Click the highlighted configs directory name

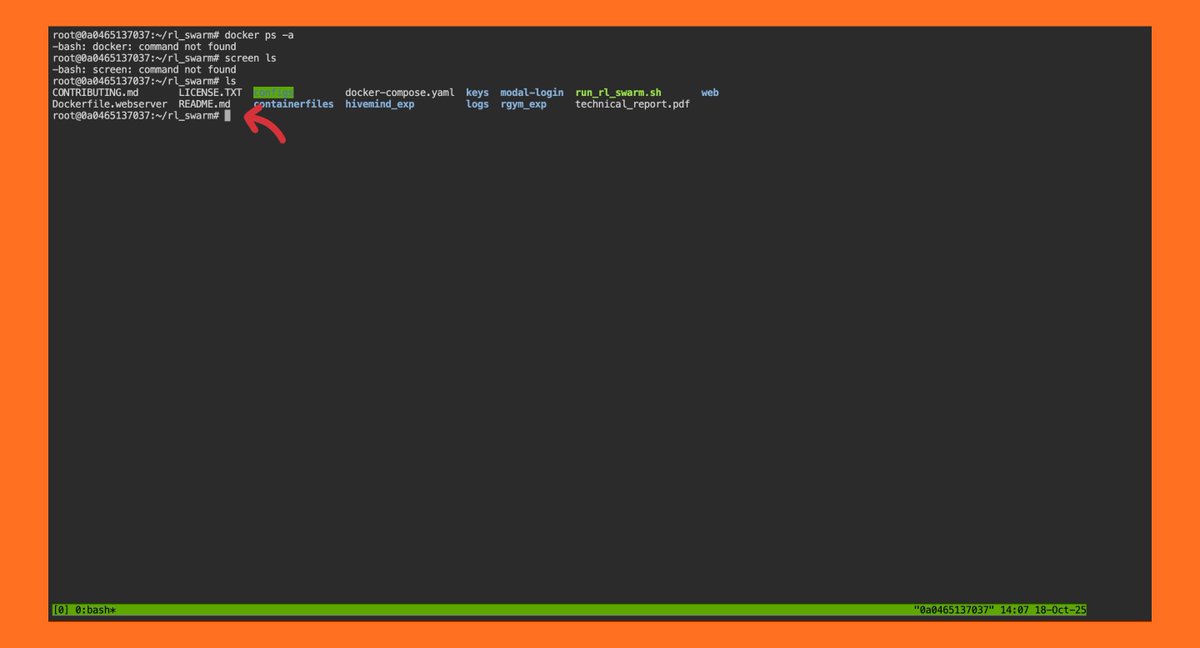coord(273,93)
